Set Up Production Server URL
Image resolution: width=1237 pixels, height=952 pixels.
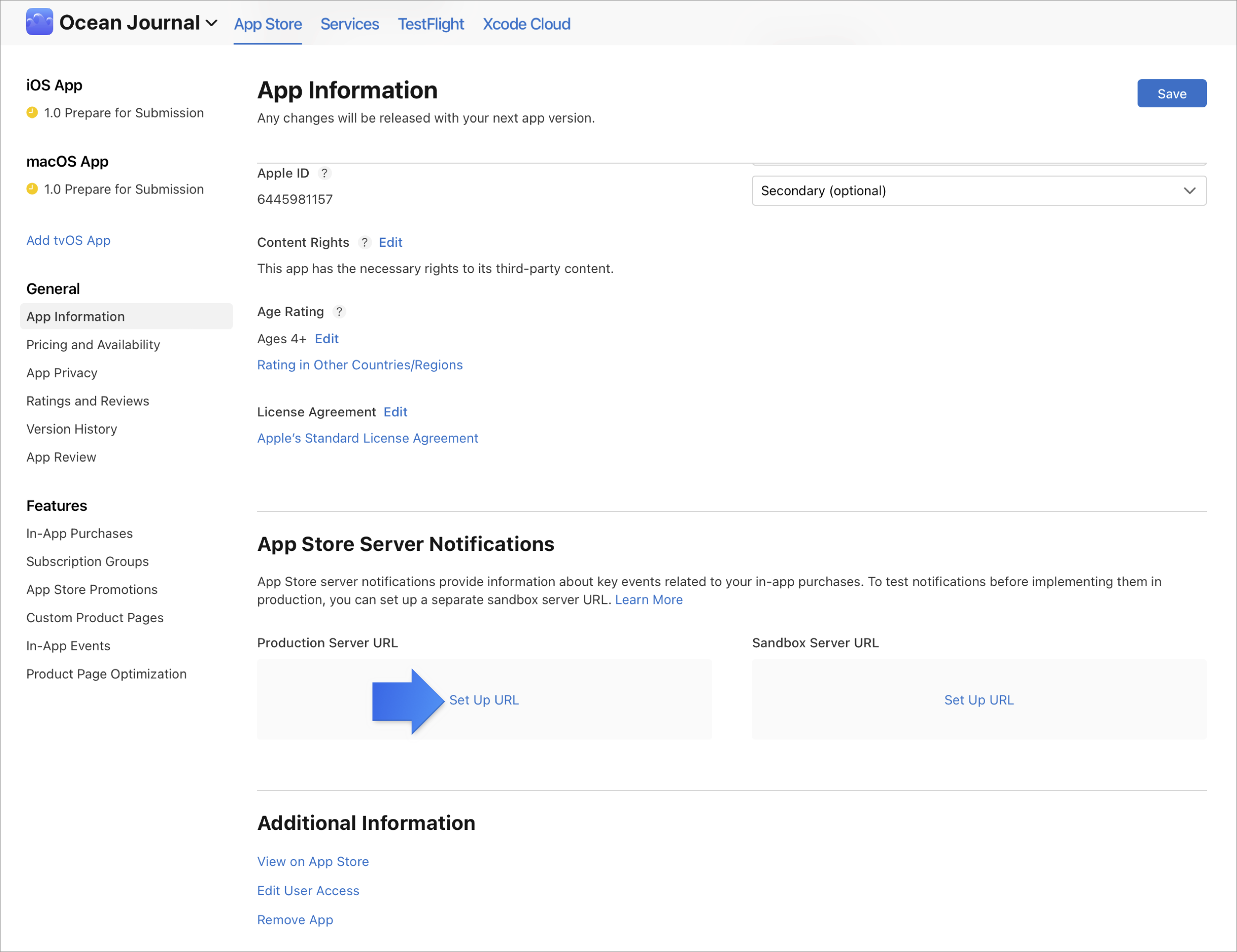pyautogui.click(x=484, y=699)
